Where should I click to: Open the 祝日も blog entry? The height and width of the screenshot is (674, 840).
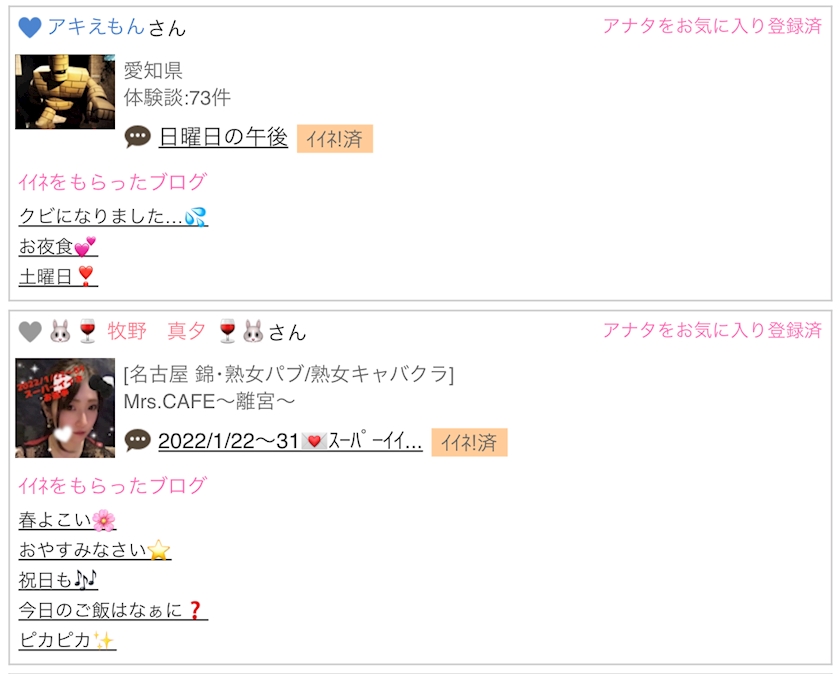click(x=58, y=580)
